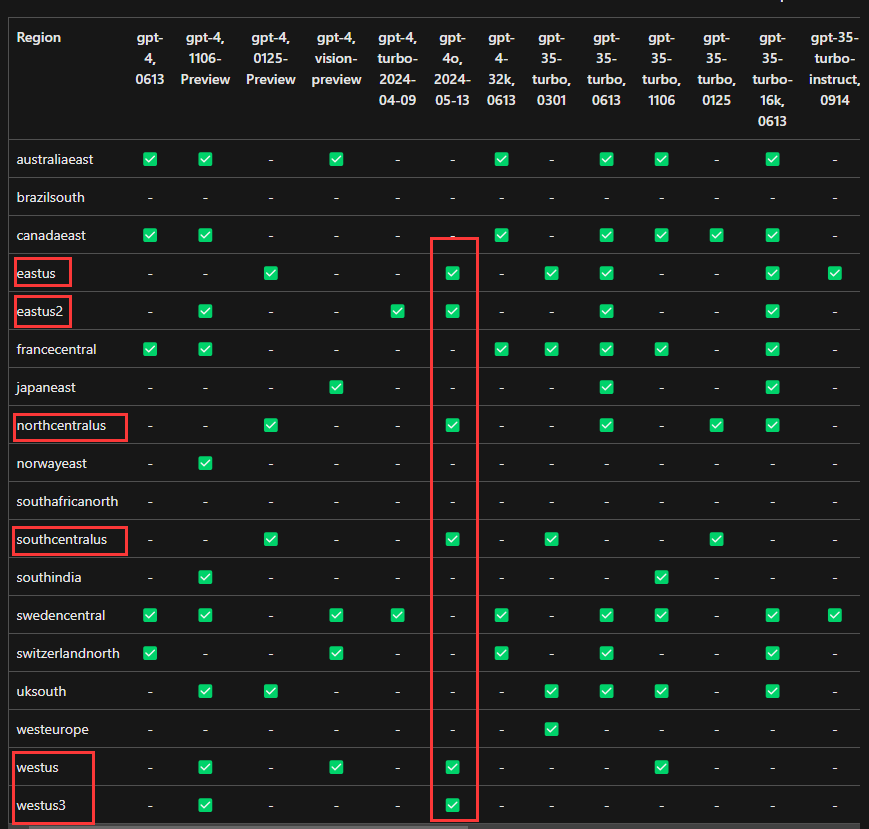Select the eastus region name
This screenshot has height=829, width=869.
click(x=36, y=273)
